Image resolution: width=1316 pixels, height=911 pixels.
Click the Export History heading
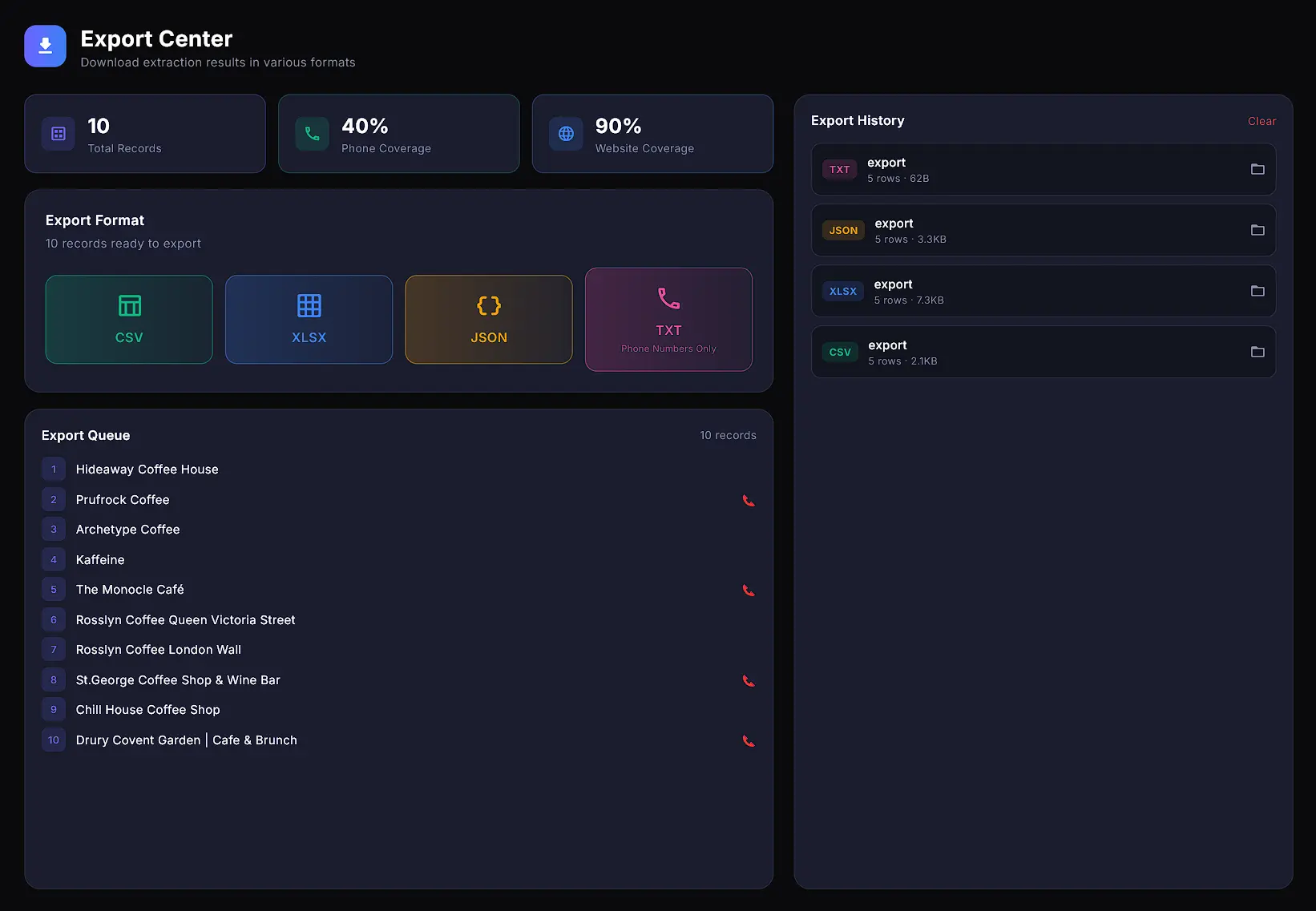[x=858, y=121]
